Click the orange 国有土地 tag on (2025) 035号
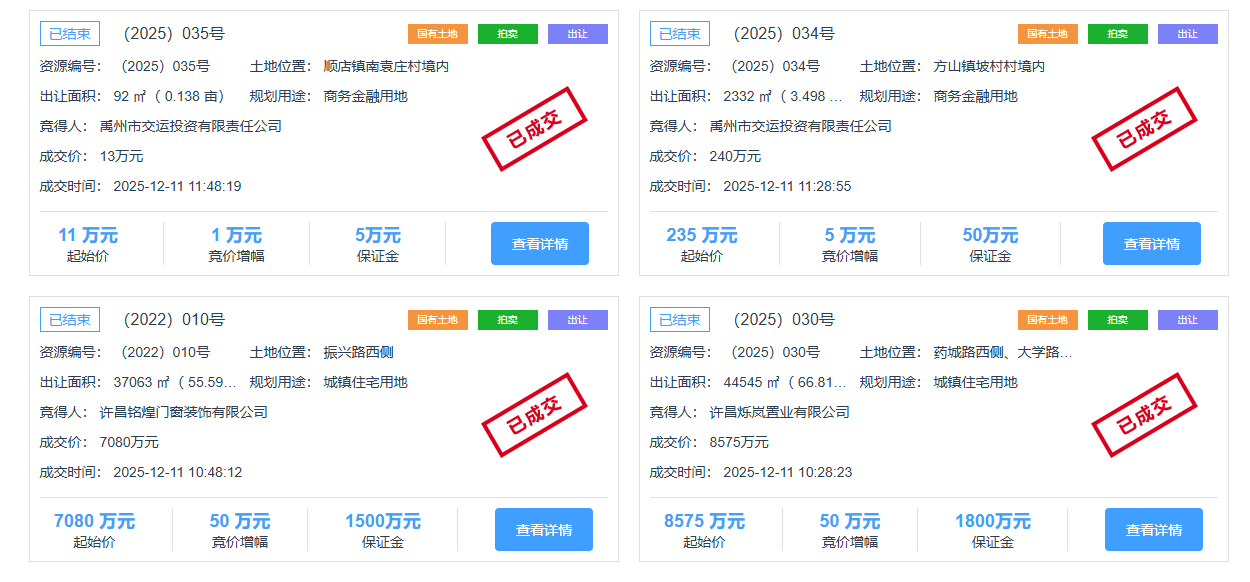The image size is (1250, 582). coord(437,34)
